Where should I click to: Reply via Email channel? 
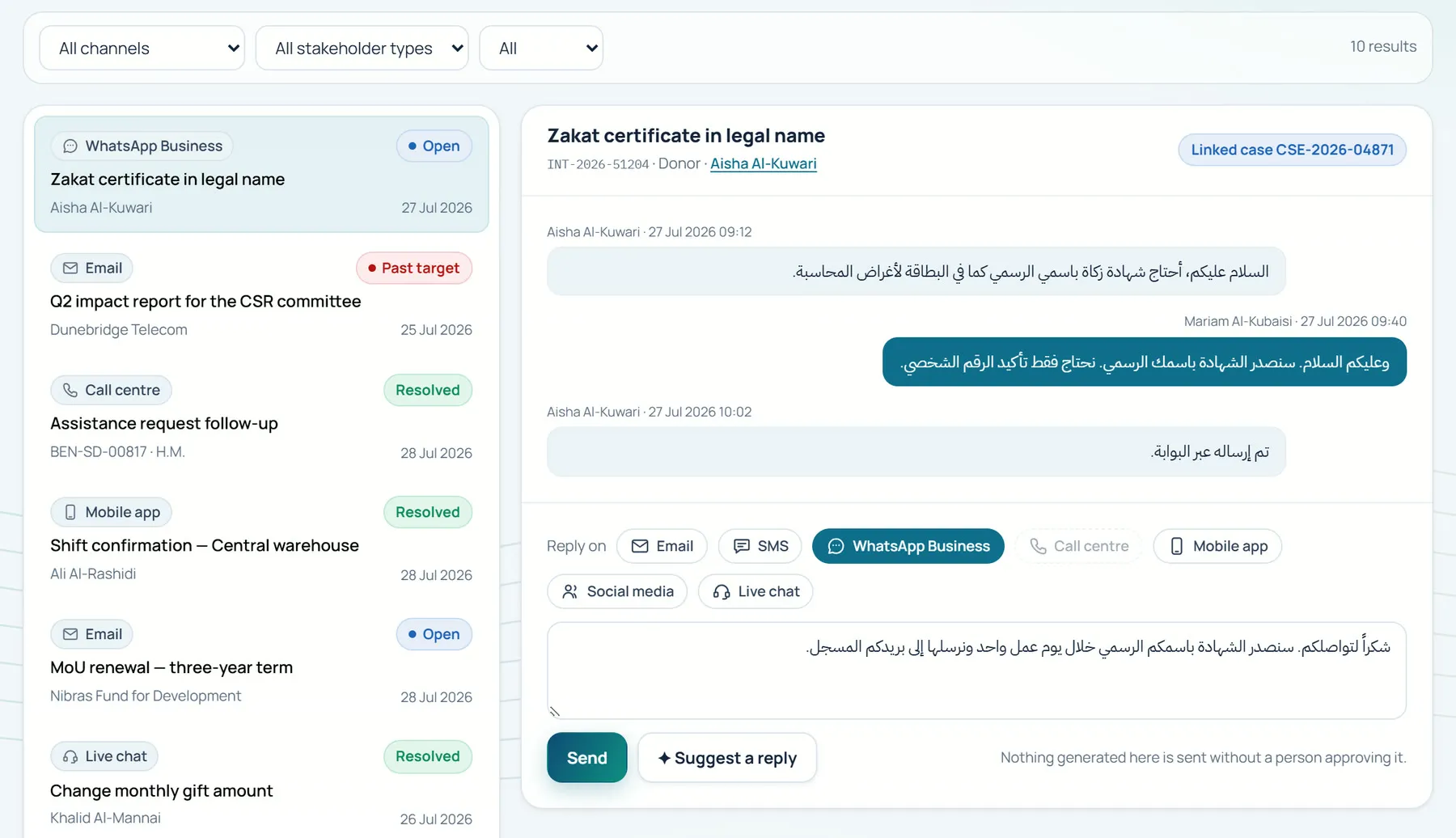click(662, 547)
